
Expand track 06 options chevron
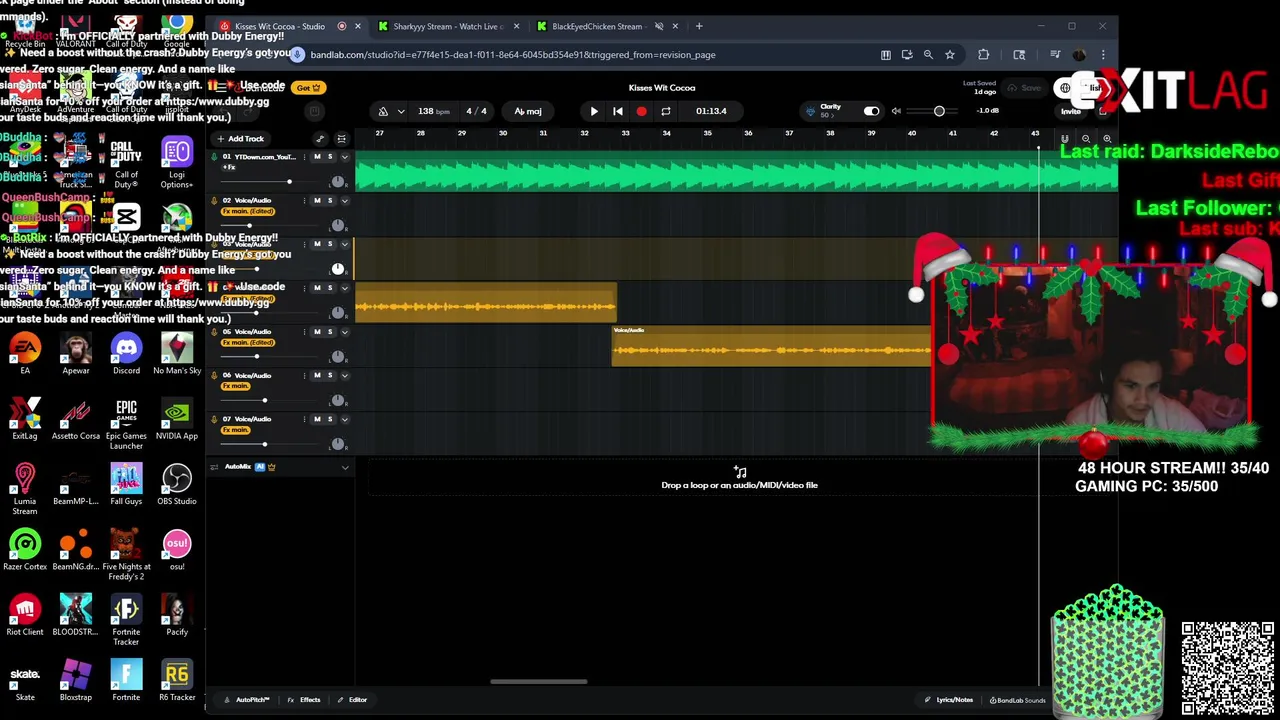345,375
